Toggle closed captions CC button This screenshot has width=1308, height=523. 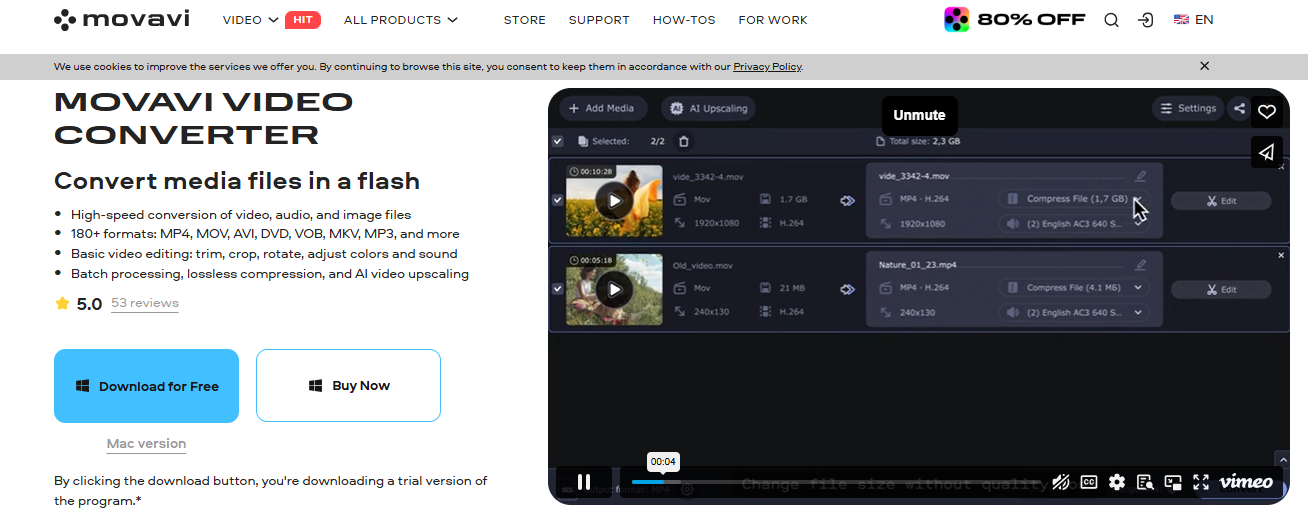[x=1089, y=482]
